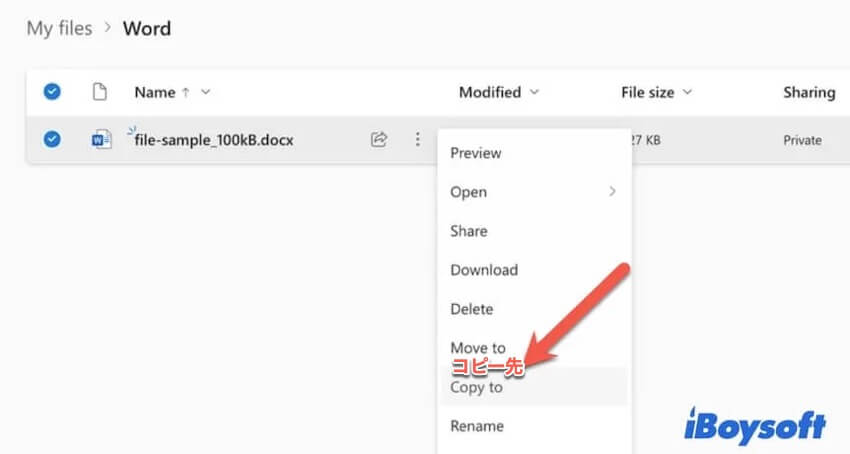Viewport: 850px width, 454px height.
Task: Toggle the select-all checkbox in header
Action: pyautogui.click(x=52, y=92)
